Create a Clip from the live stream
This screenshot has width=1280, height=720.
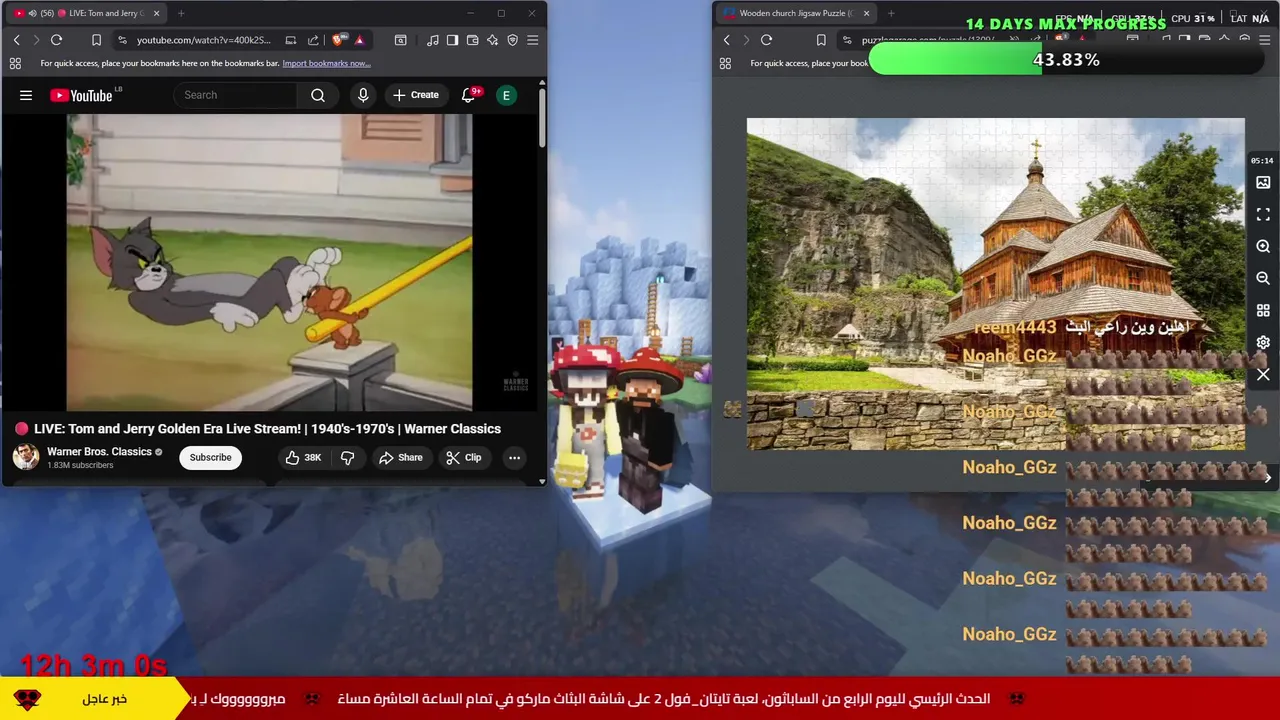[464, 458]
